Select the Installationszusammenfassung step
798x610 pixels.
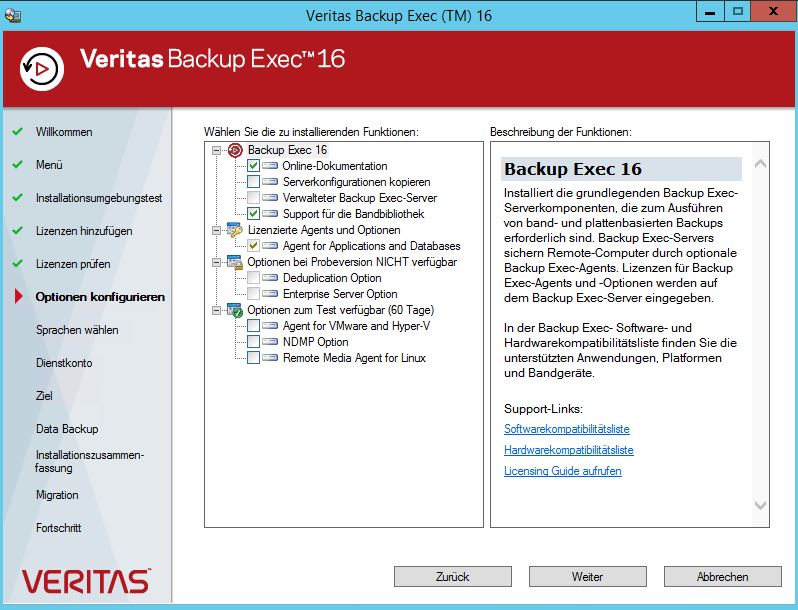coord(90,461)
